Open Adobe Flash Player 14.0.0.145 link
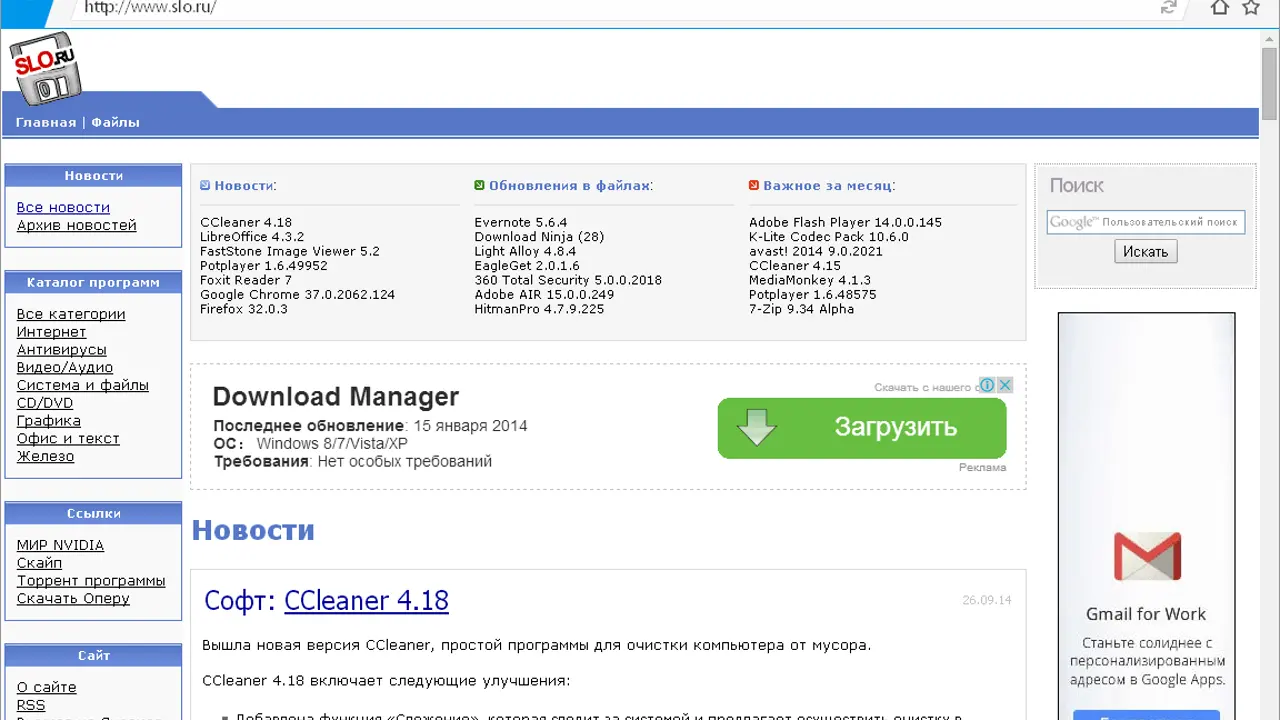 845,222
